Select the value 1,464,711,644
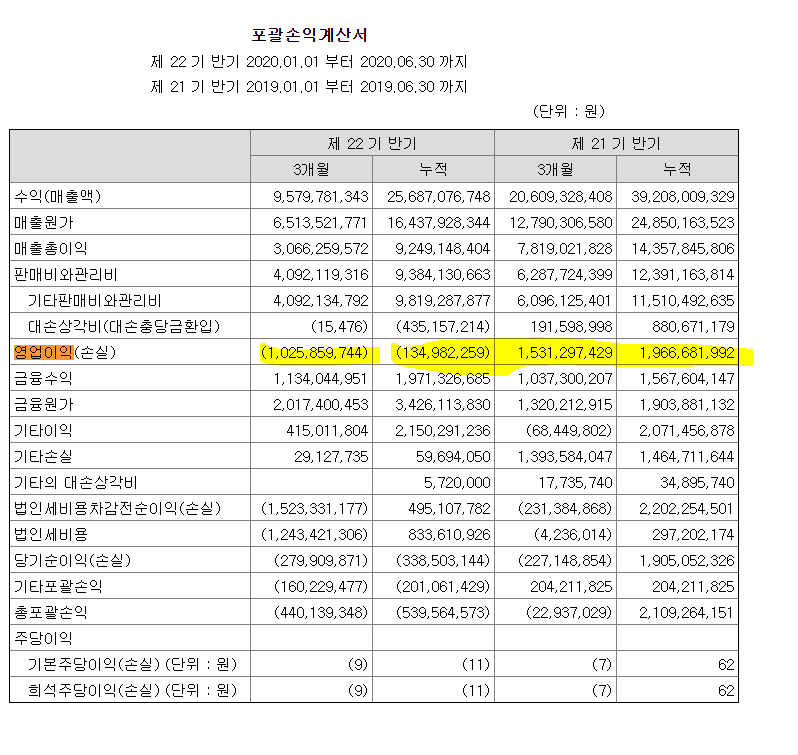This screenshot has width=798, height=755. (x=687, y=456)
